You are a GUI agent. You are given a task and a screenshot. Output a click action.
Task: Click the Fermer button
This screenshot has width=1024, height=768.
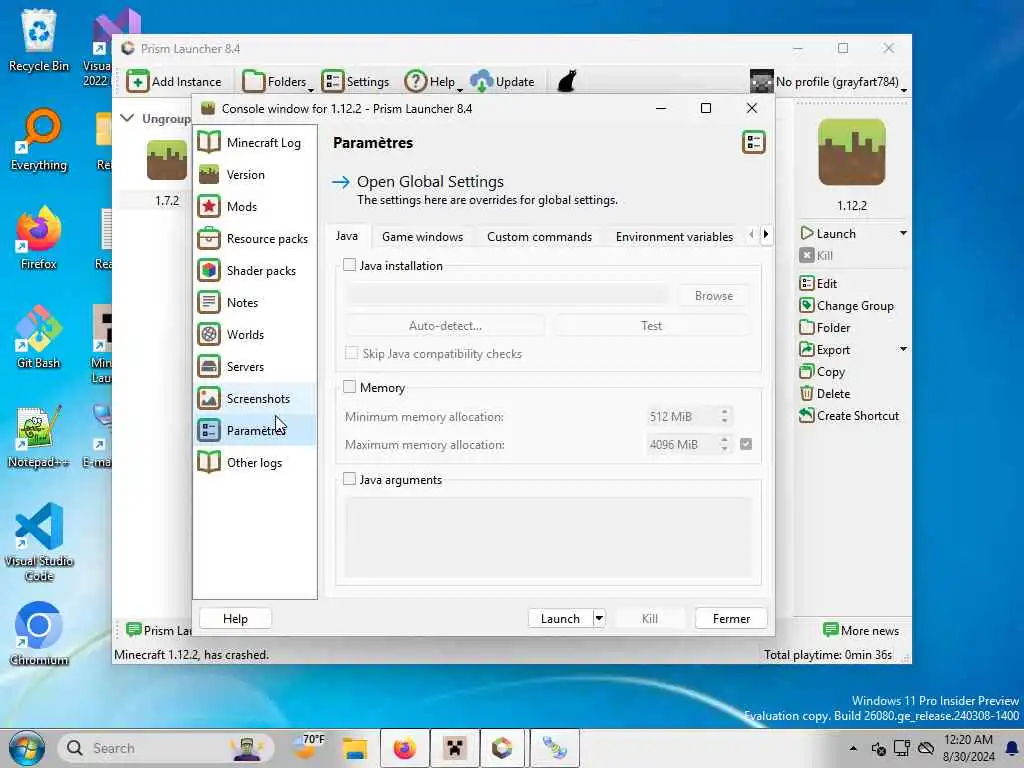coord(731,618)
